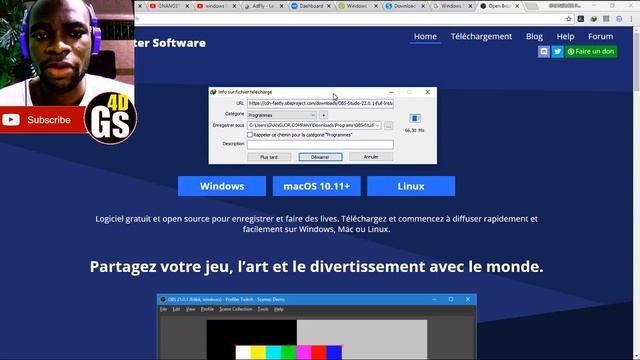
Task: Open the OBS Twitter icon
Action: [557, 51]
